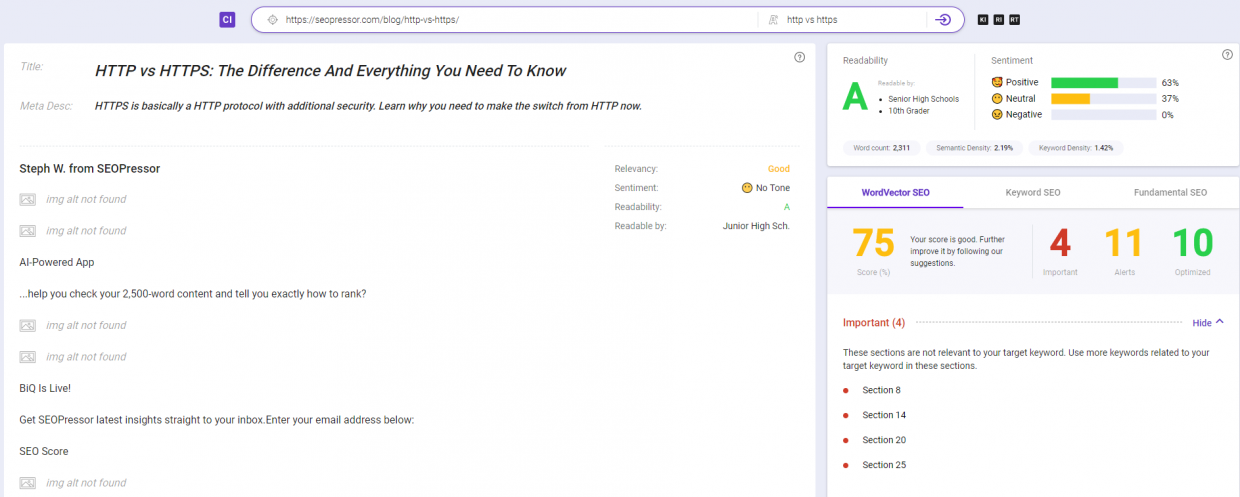Select Section 8 in the list
1240x497 pixels.
pyautogui.click(x=881, y=390)
